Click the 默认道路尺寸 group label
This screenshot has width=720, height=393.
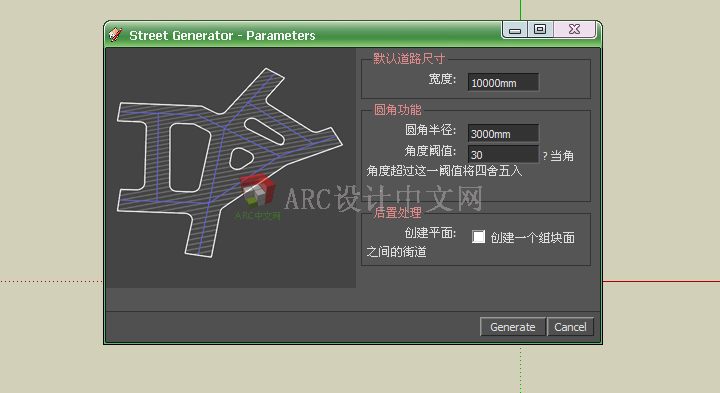[x=409, y=59]
